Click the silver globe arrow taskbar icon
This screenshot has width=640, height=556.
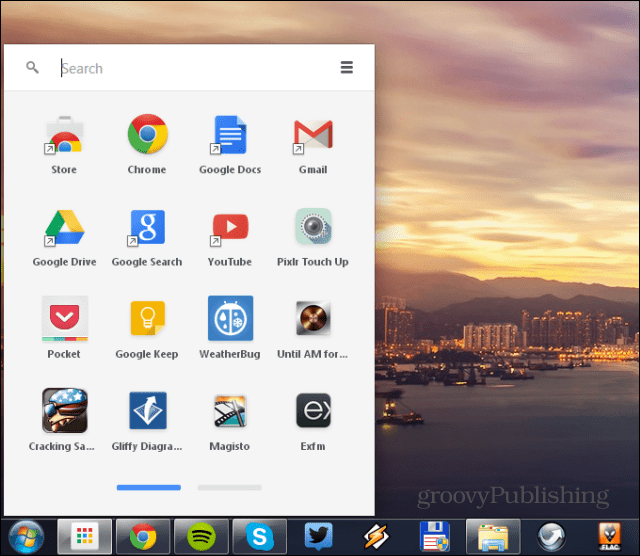551,536
